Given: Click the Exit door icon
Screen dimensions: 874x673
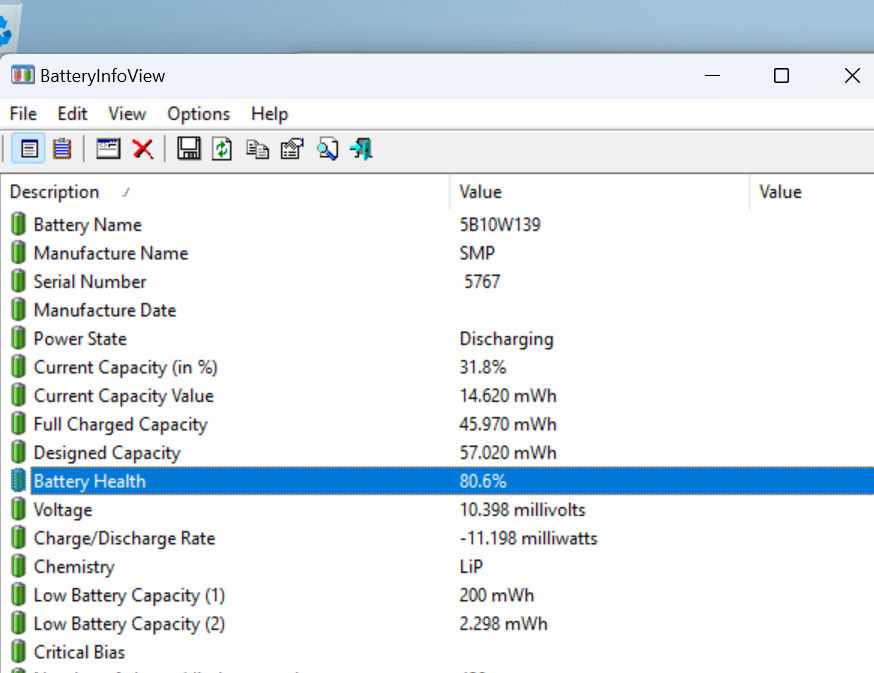Looking at the screenshot, I should [361, 149].
